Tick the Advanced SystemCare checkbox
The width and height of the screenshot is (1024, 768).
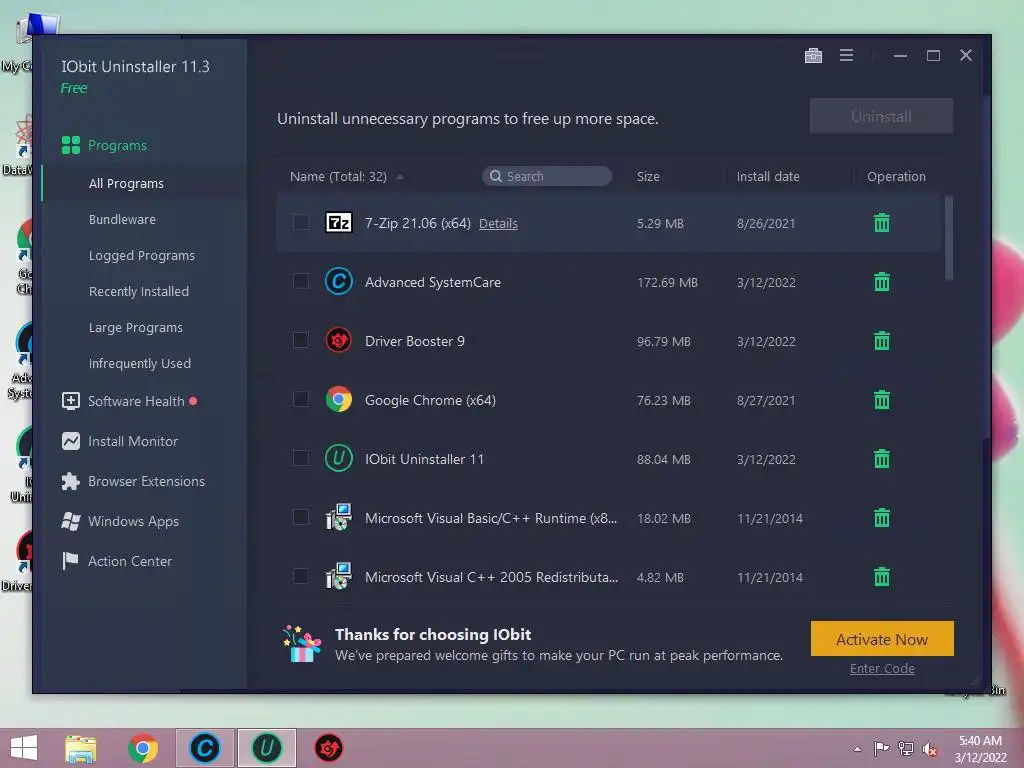pos(300,281)
